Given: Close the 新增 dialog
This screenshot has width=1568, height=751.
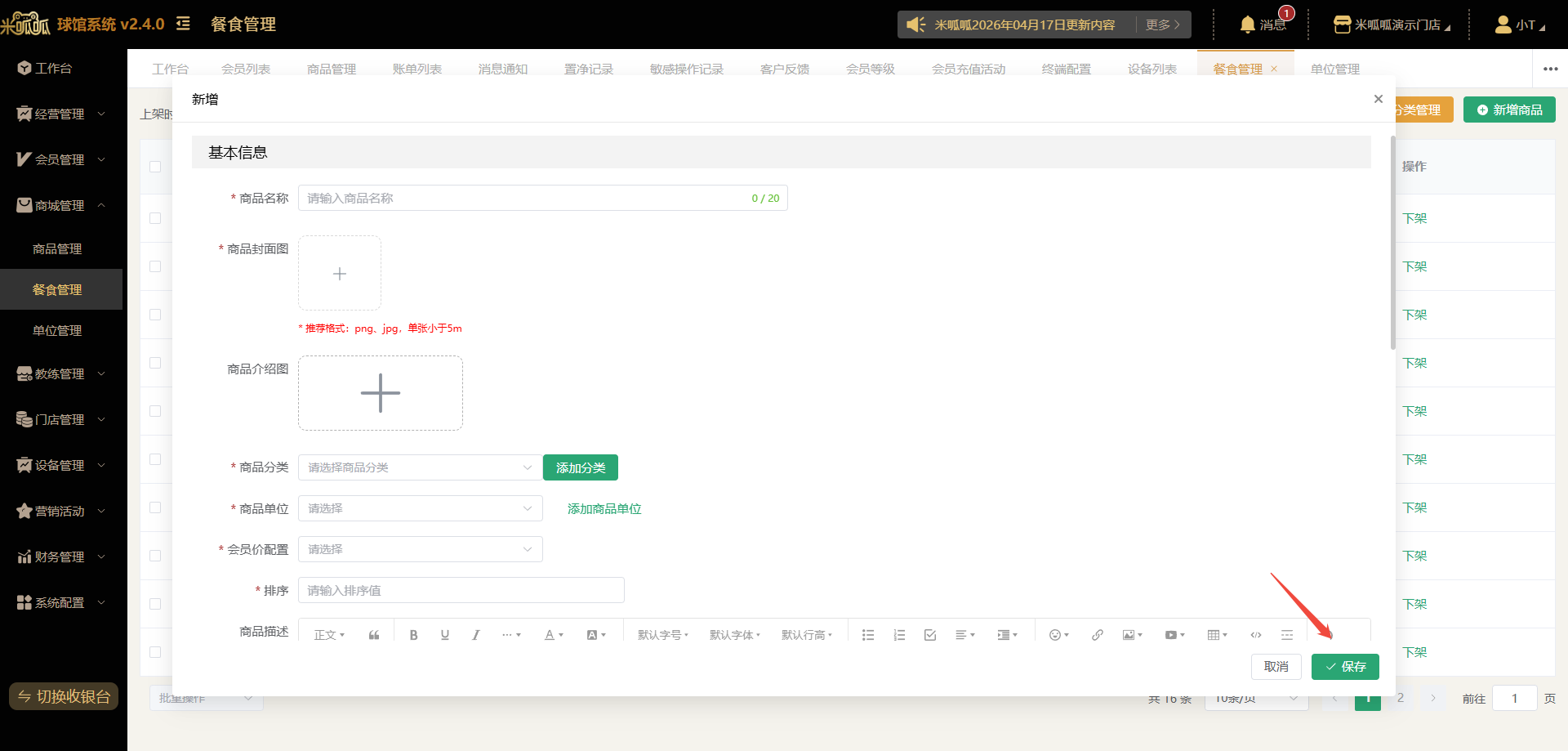Looking at the screenshot, I should coord(1379,99).
